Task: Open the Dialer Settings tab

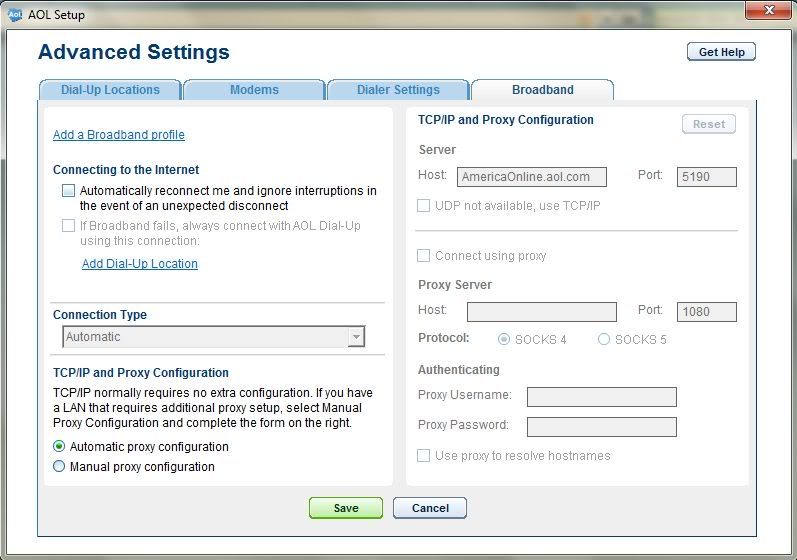Action: pyautogui.click(x=398, y=90)
